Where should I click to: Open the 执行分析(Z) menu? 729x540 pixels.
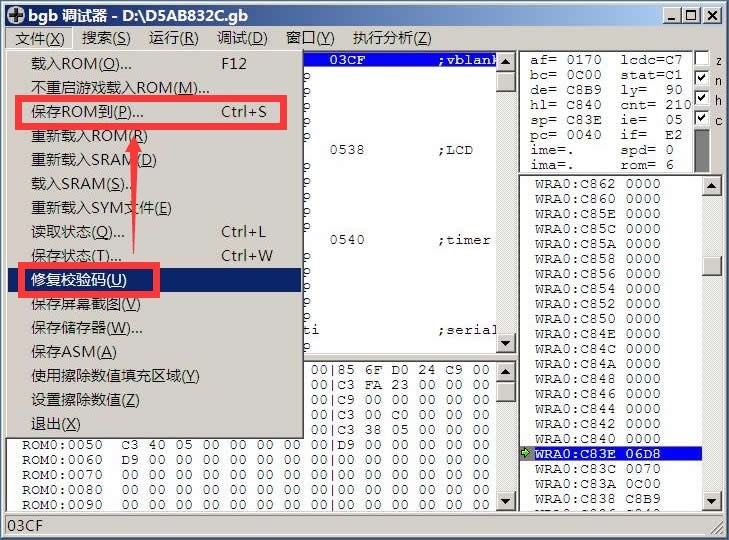[392, 38]
